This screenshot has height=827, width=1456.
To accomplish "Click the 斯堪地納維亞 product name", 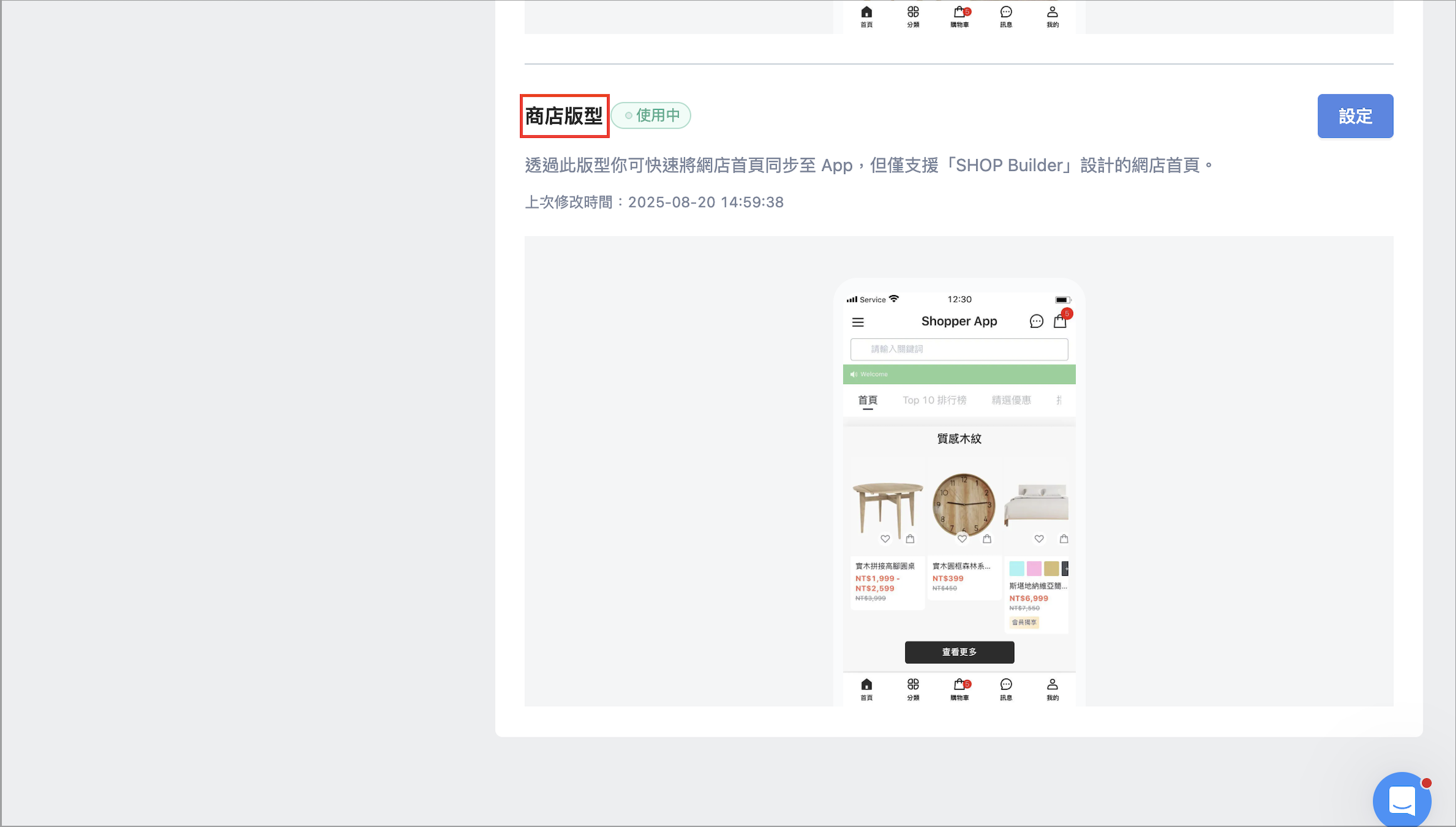I will click(x=1038, y=586).
